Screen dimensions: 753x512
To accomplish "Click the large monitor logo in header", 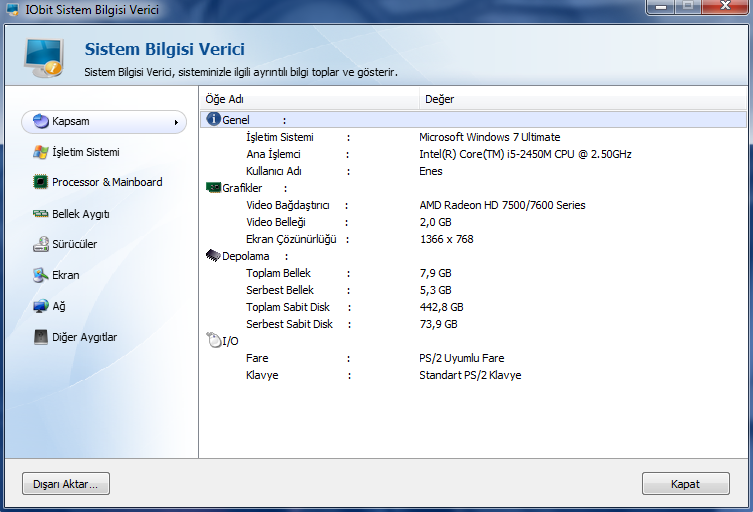I will click(44, 58).
